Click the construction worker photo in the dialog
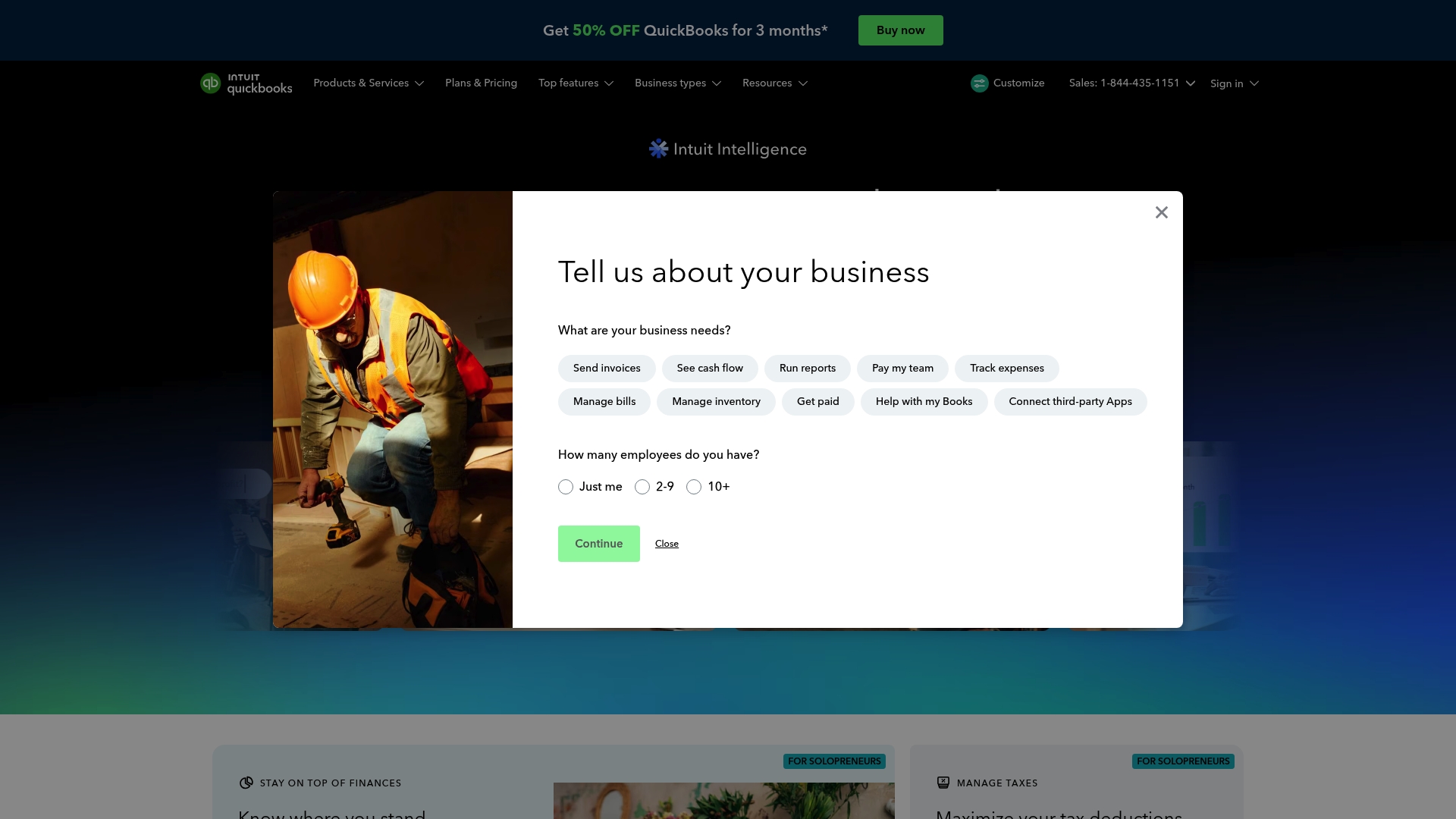Image resolution: width=1456 pixels, height=819 pixels. pos(393,409)
